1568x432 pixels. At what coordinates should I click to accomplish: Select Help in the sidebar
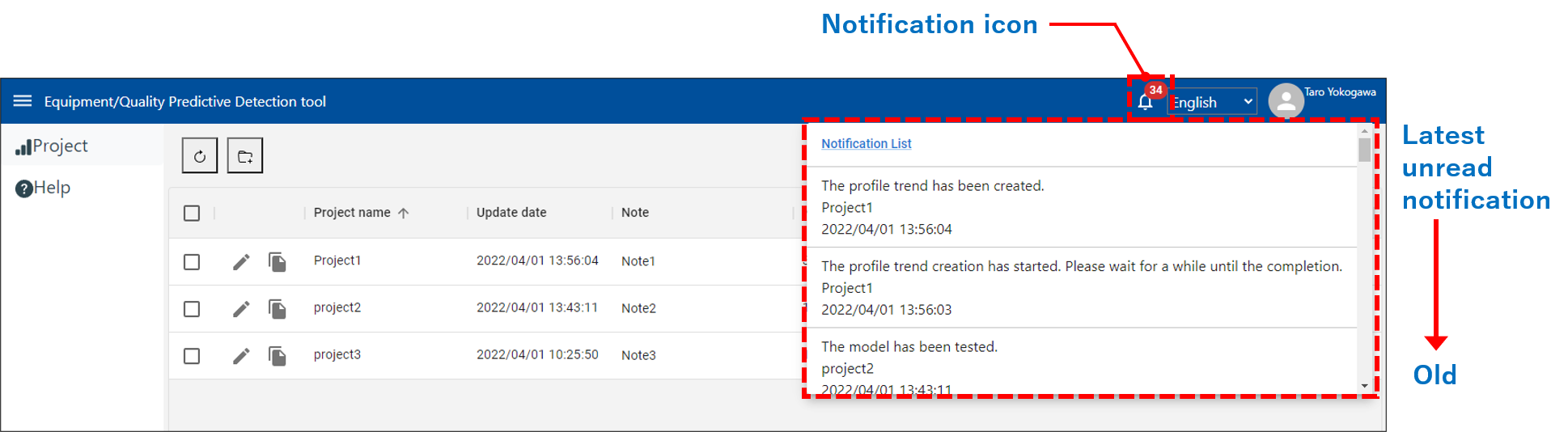(x=82, y=188)
